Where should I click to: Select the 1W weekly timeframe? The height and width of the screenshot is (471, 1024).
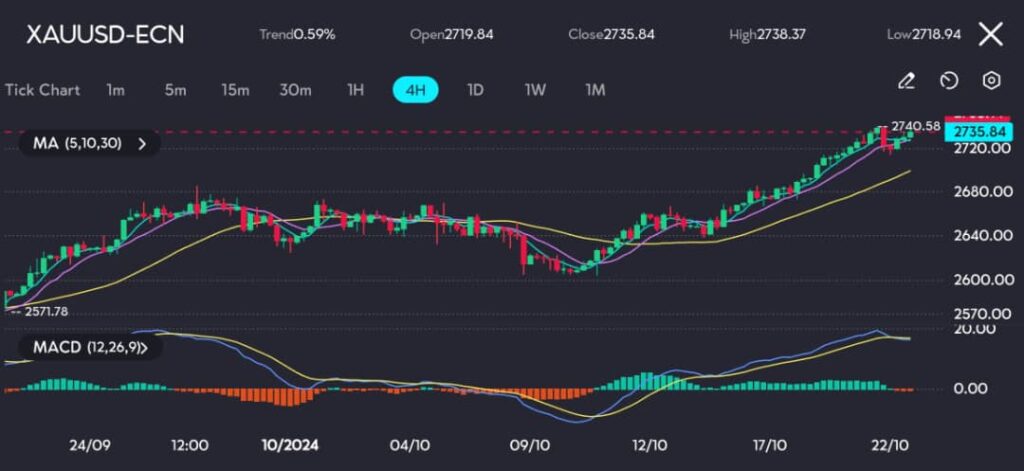535,90
